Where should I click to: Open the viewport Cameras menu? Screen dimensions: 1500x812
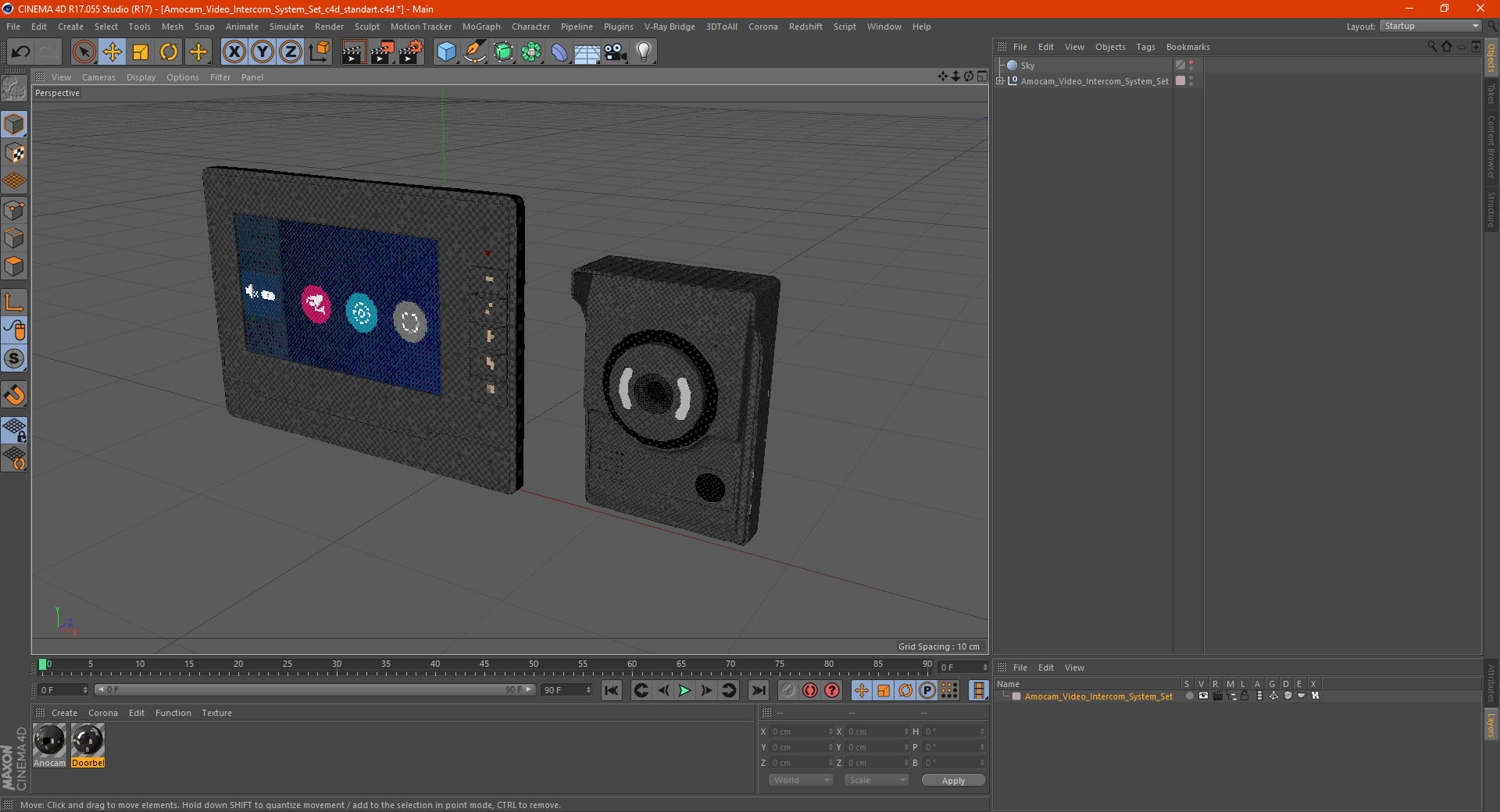click(98, 77)
